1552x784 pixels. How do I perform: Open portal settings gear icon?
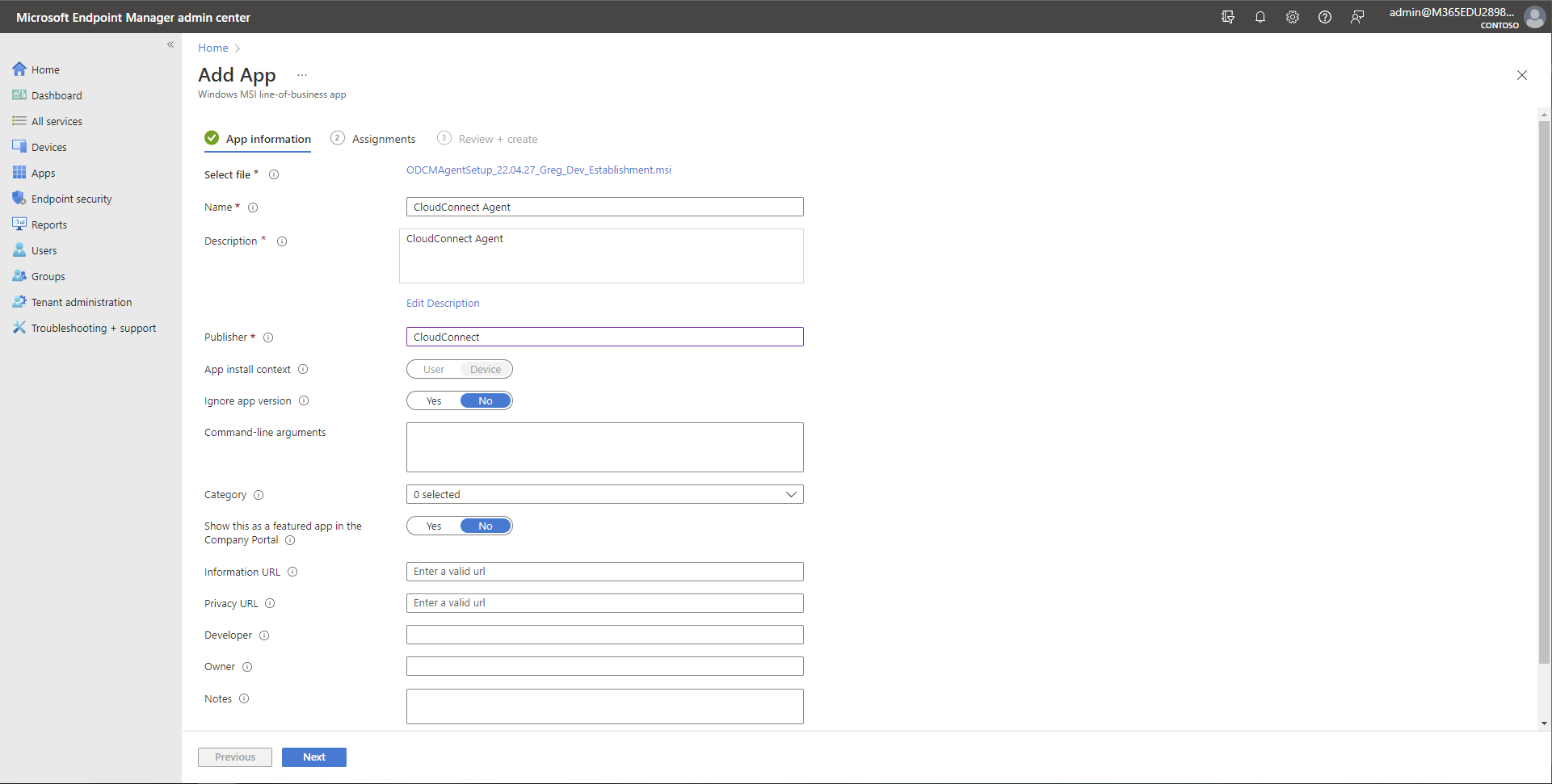[1292, 17]
